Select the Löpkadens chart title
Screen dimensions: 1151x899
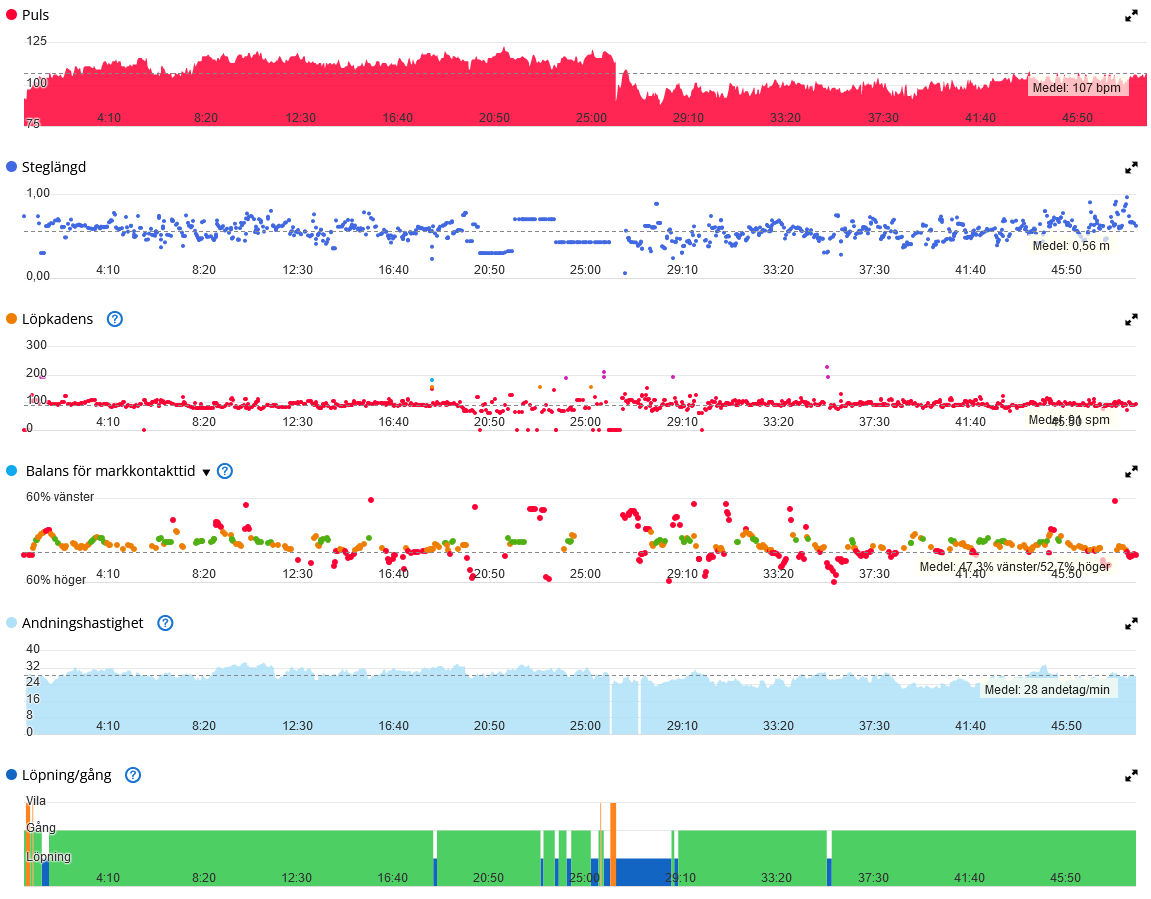click(57, 319)
